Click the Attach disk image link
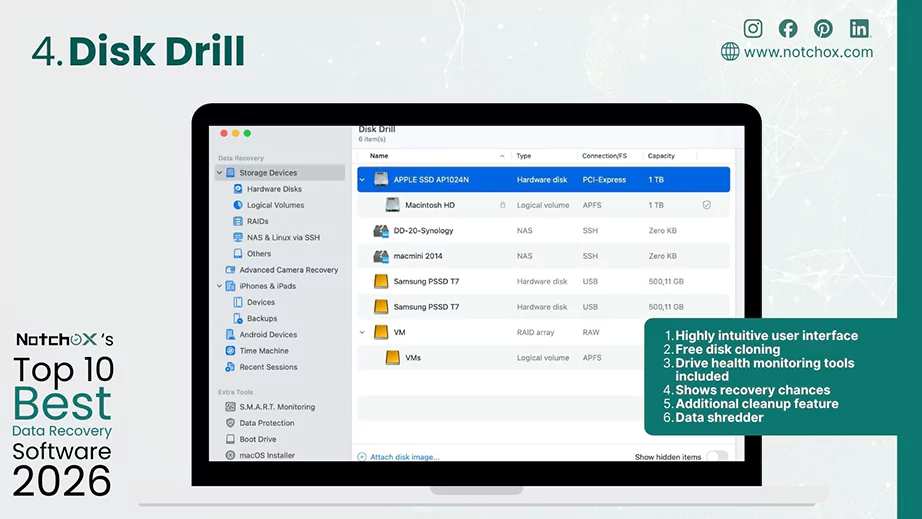The width and height of the screenshot is (922, 519). (x=405, y=457)
